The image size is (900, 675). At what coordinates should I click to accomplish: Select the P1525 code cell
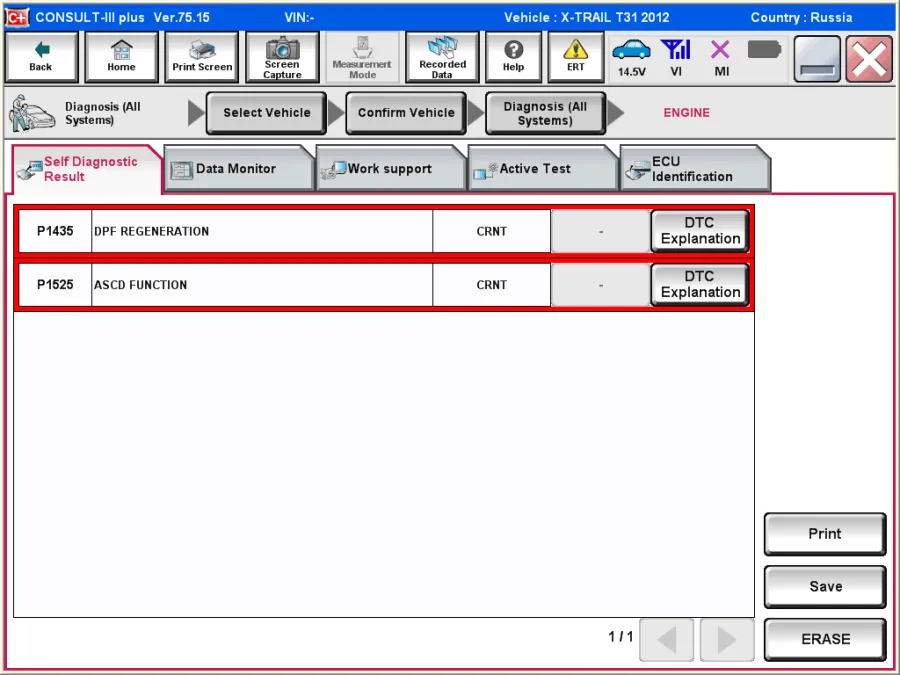click(x=55, y=284)
